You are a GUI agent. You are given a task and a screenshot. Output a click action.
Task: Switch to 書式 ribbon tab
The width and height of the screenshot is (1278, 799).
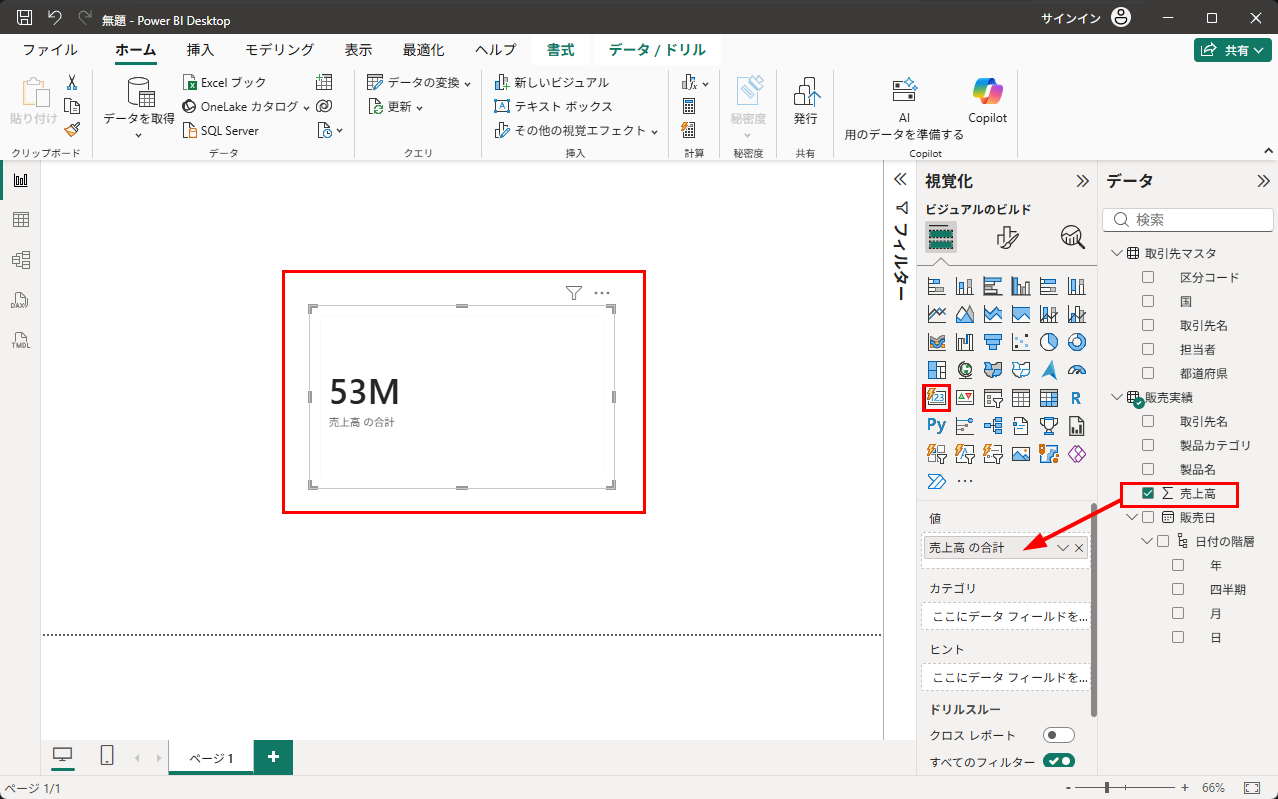[560, 50]
